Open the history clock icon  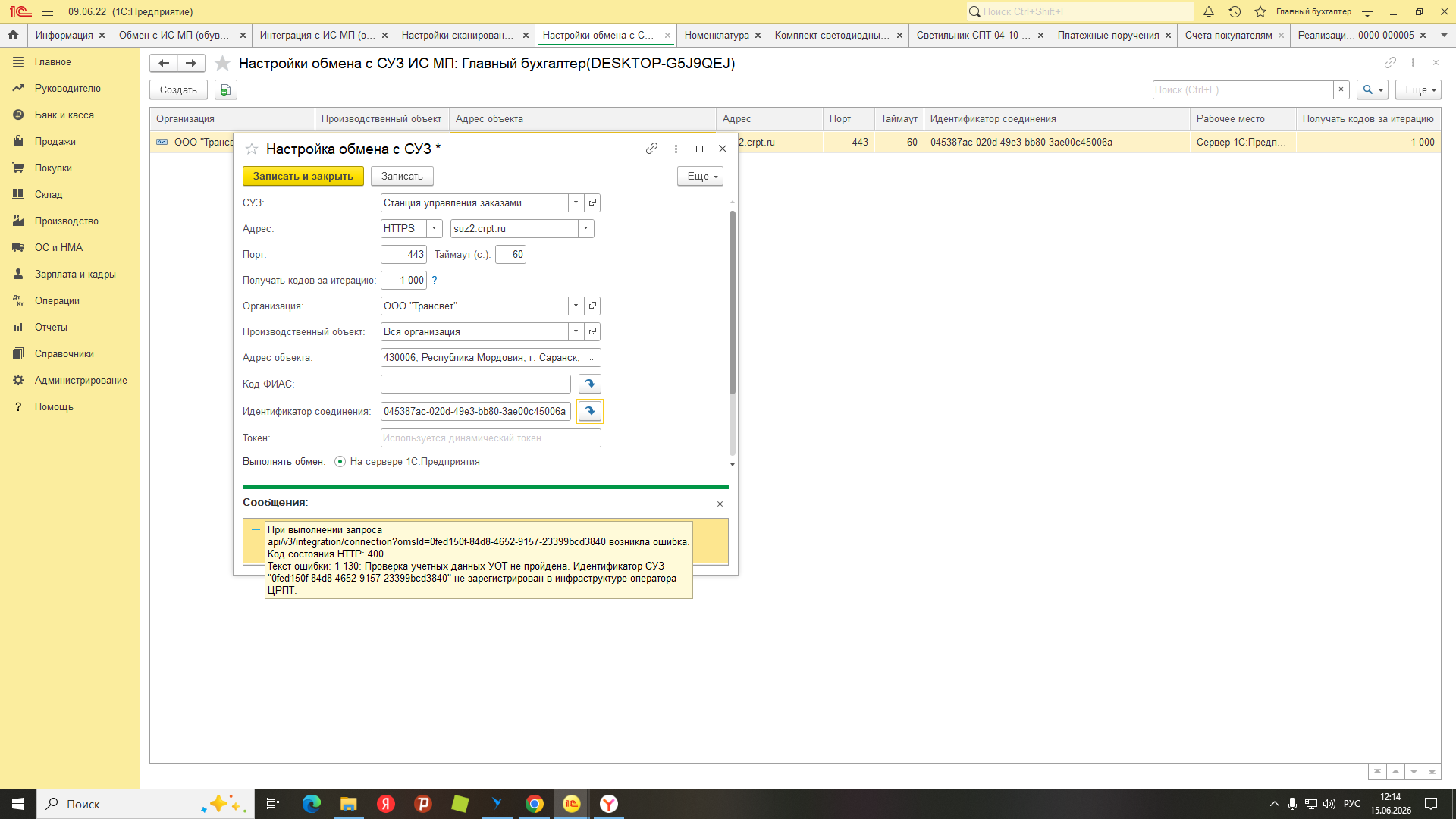pyautogui.click(x=1235, y=11)
